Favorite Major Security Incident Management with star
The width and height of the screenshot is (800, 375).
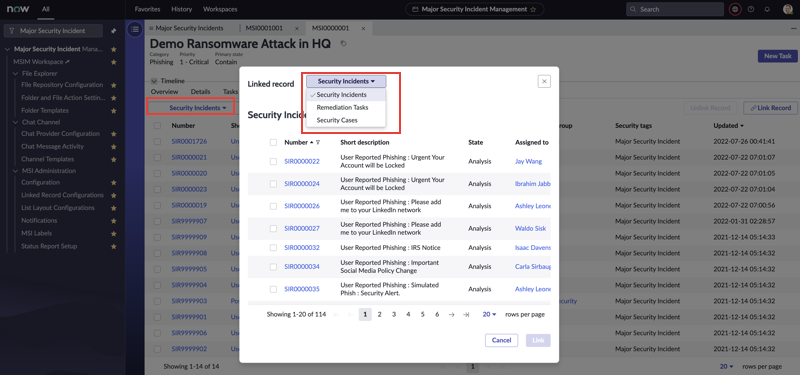533,9
